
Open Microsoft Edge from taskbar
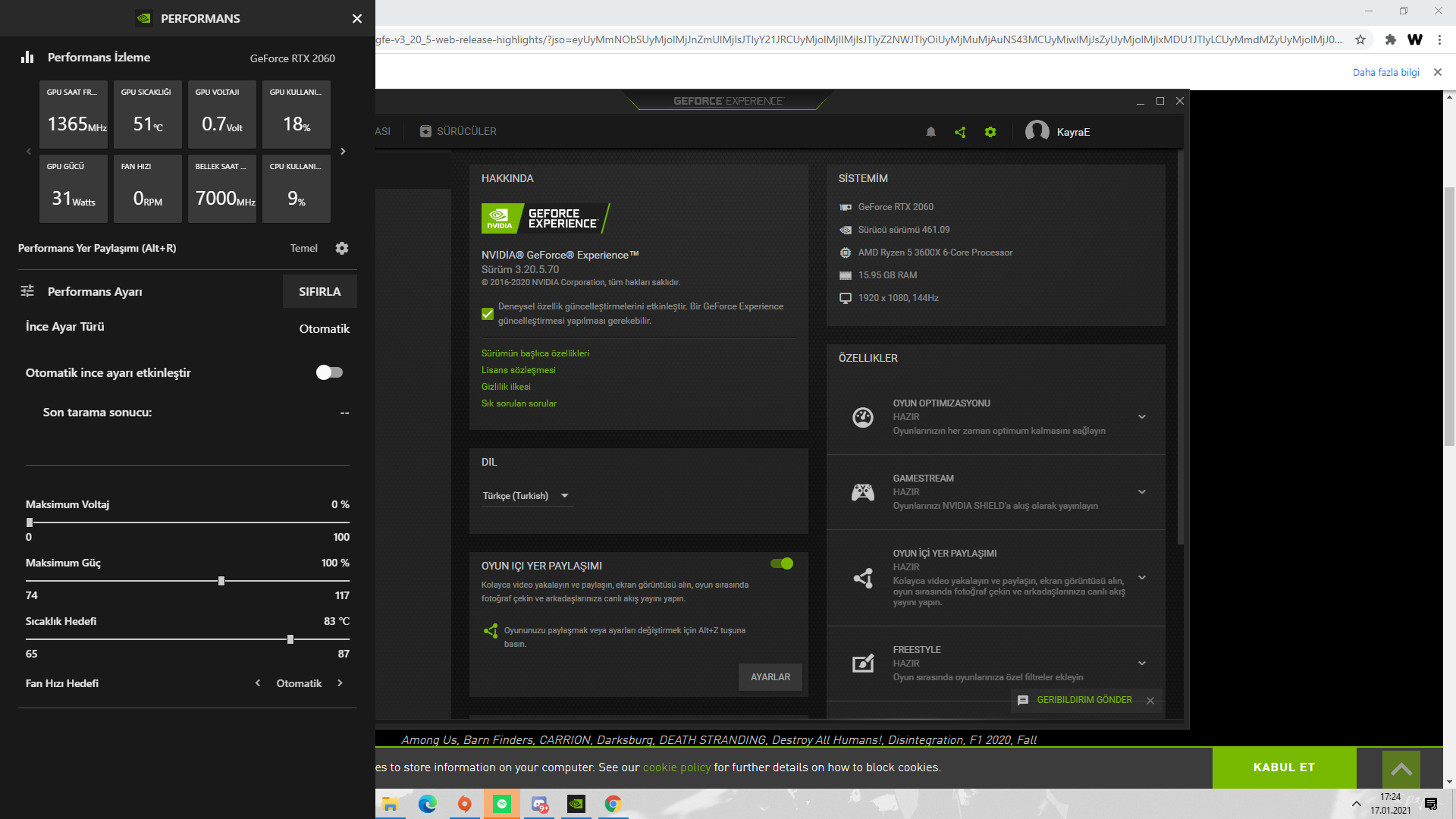[428, 804]
